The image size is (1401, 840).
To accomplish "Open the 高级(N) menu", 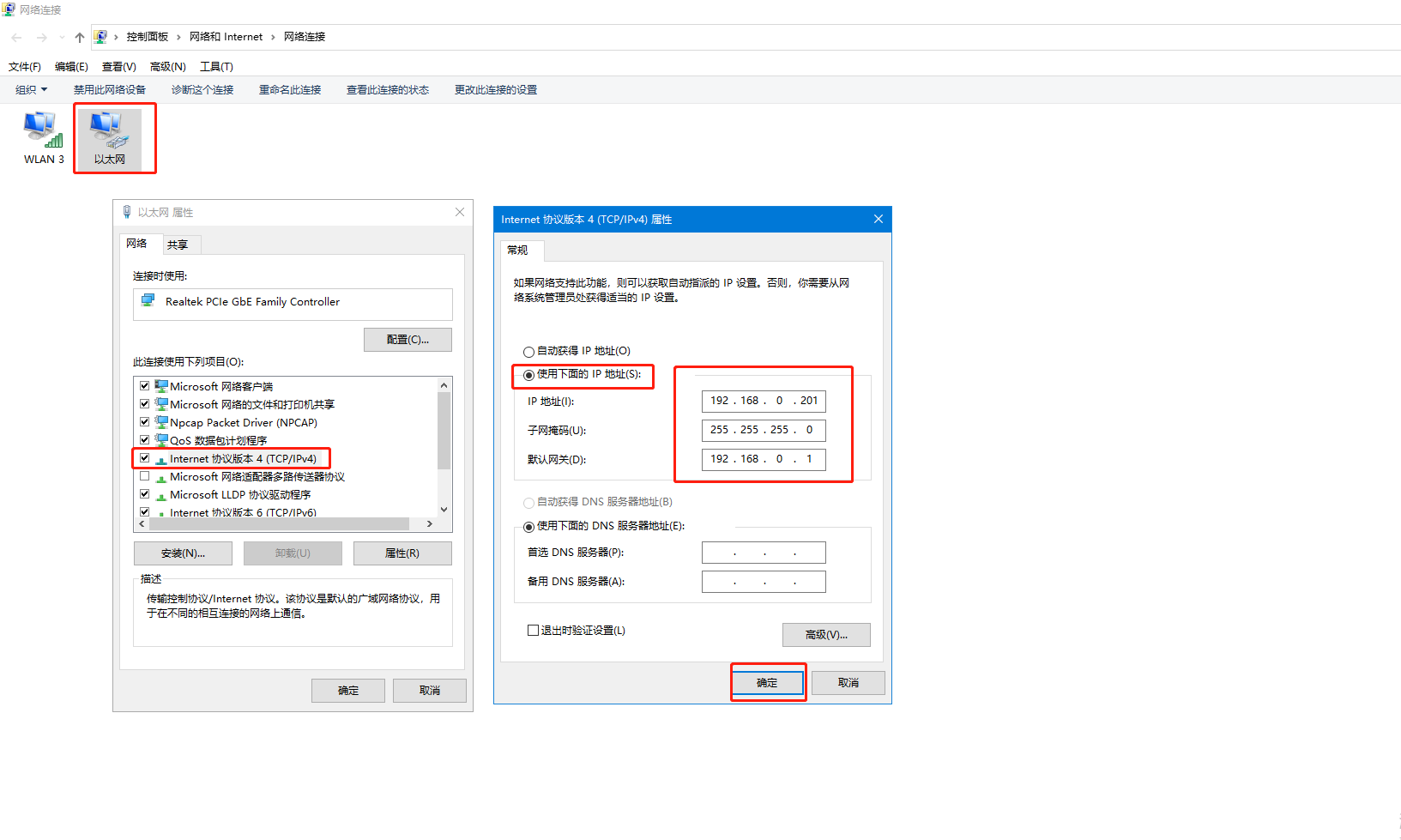I will click(x=167, y=67).
